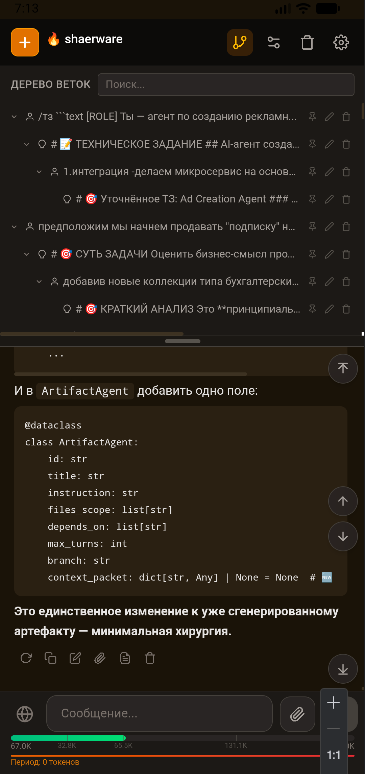Image resolution: width=365 pixels, height=774 pixels.
Task: Open settings via the gear icon
Action: point(341,42)
